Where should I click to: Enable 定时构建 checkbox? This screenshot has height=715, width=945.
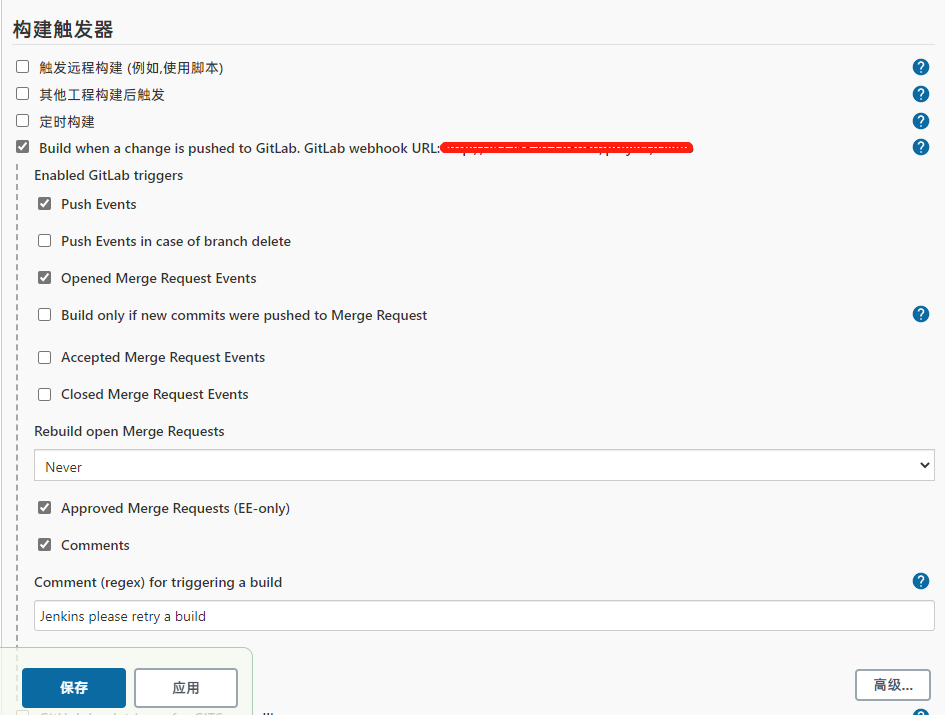22,121
